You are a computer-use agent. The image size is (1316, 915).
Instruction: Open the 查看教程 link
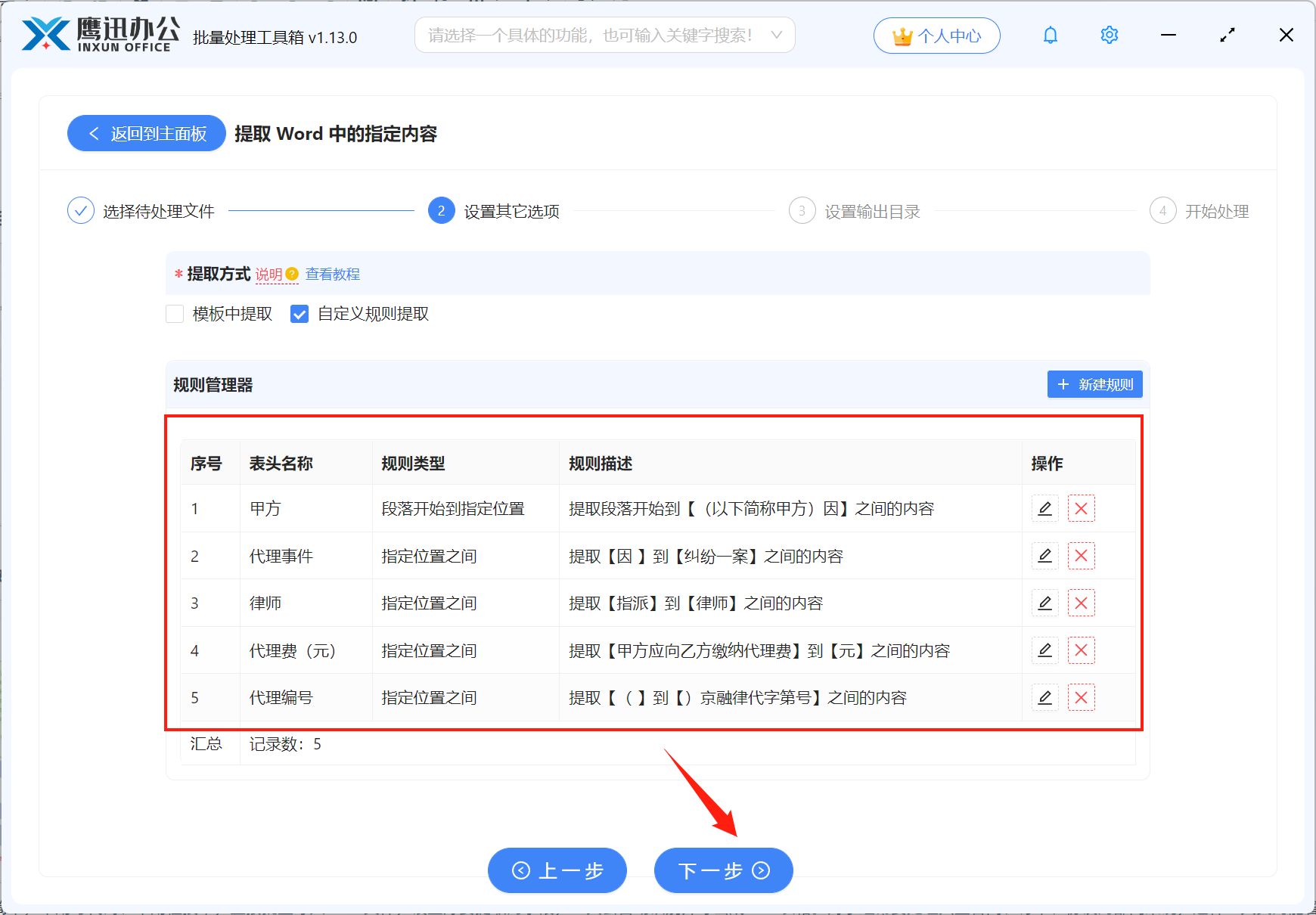(x=333, y=274)
